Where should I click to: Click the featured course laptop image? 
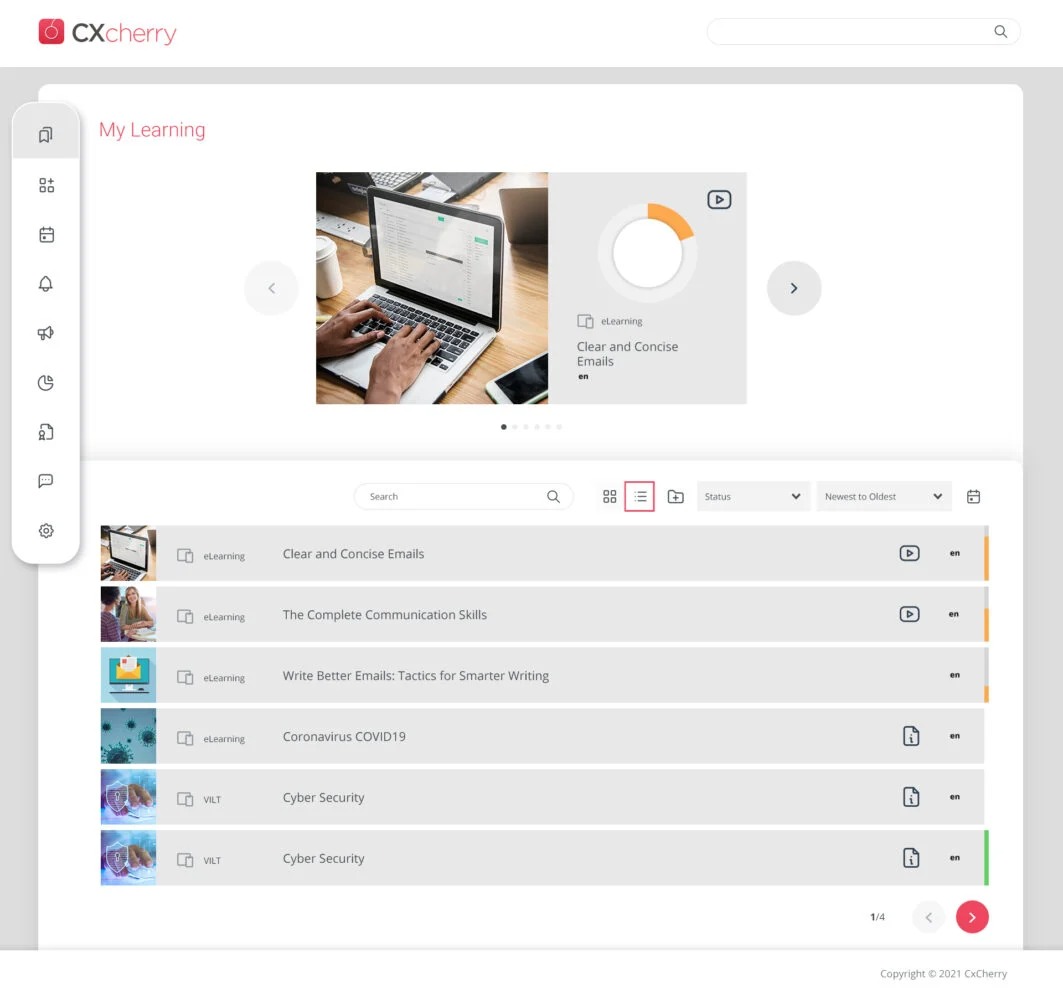[432, 288]
